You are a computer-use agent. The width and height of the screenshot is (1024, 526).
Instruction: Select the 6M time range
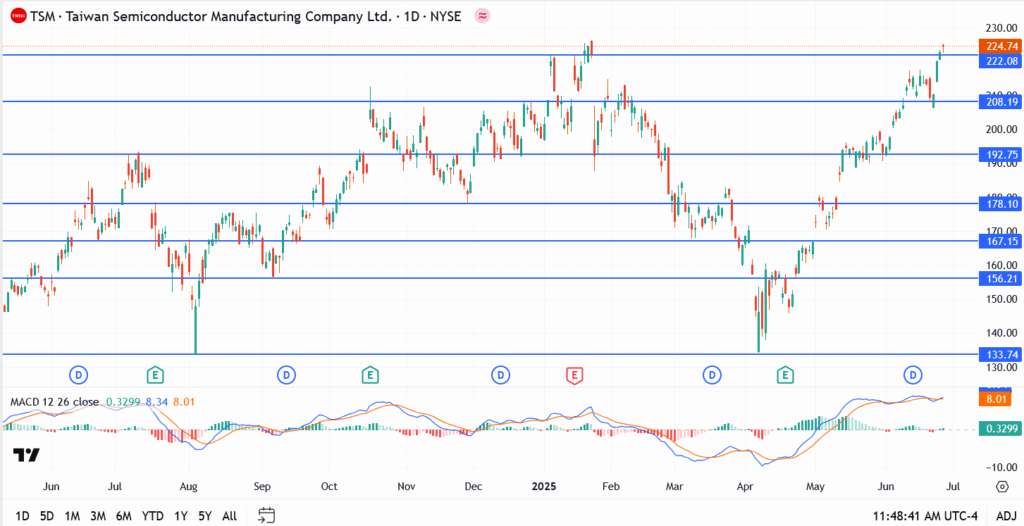coord(123,516)
